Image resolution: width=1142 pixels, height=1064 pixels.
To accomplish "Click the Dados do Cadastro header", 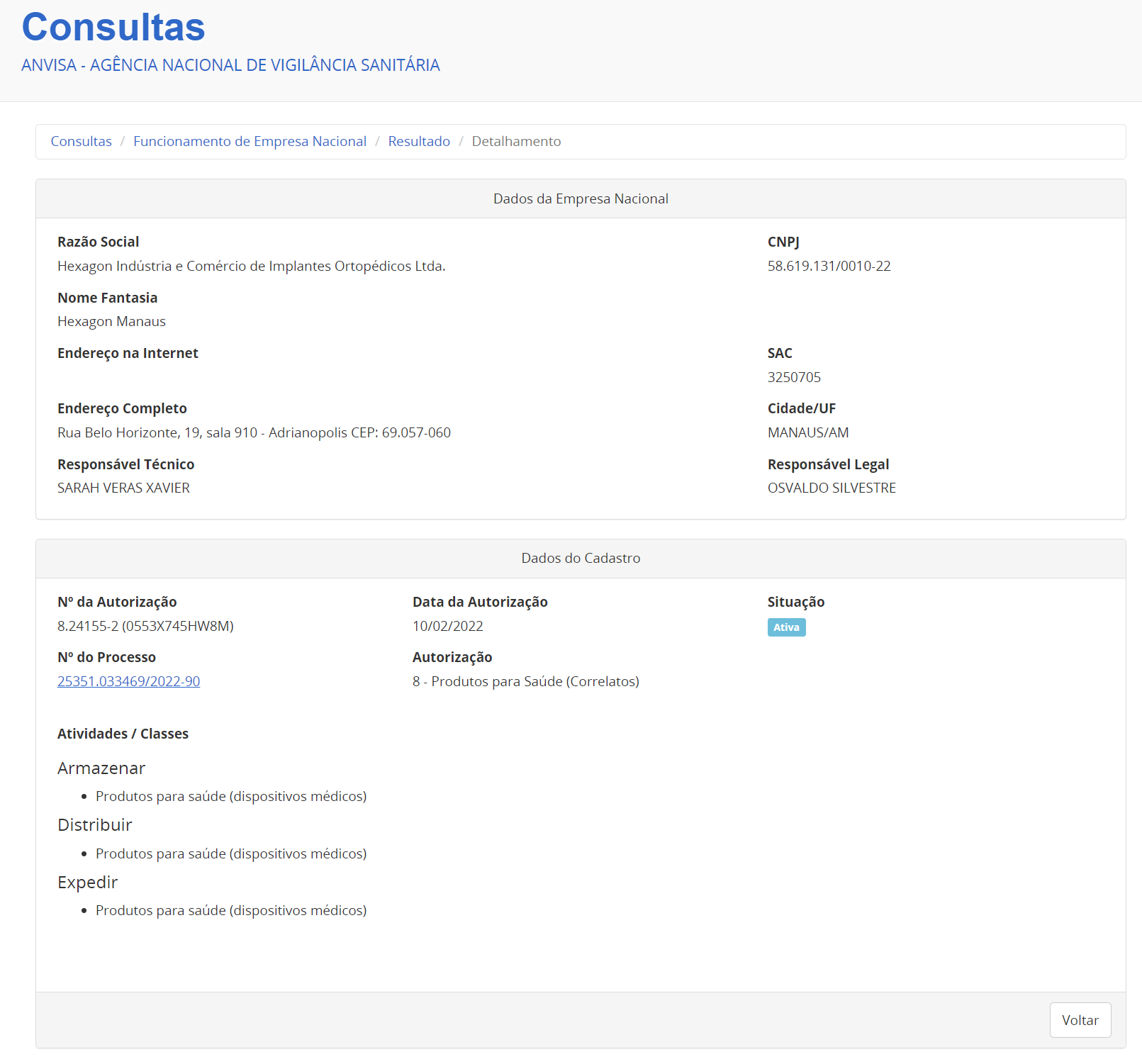I will click(x=581, y=558).
